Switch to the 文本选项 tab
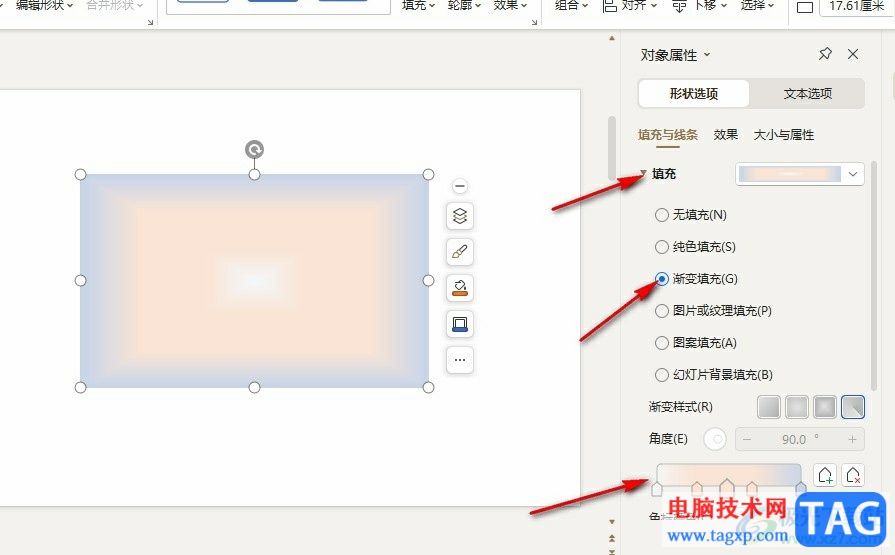 click(808, 94)
